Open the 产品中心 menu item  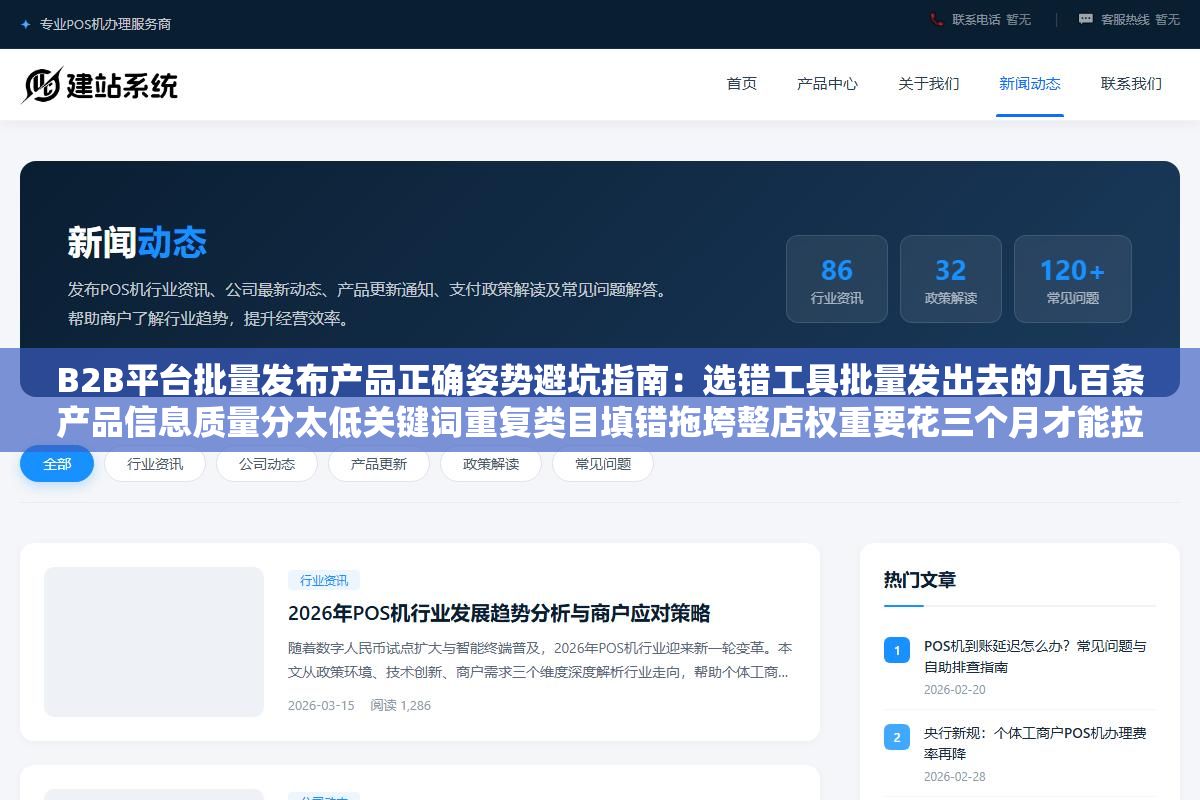point(827,84)
